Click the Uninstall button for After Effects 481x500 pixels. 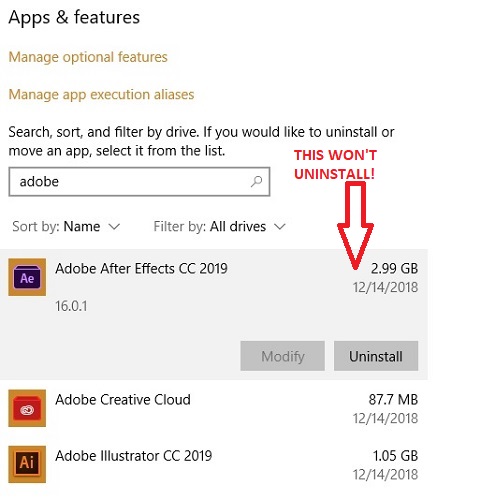[376, 356]
